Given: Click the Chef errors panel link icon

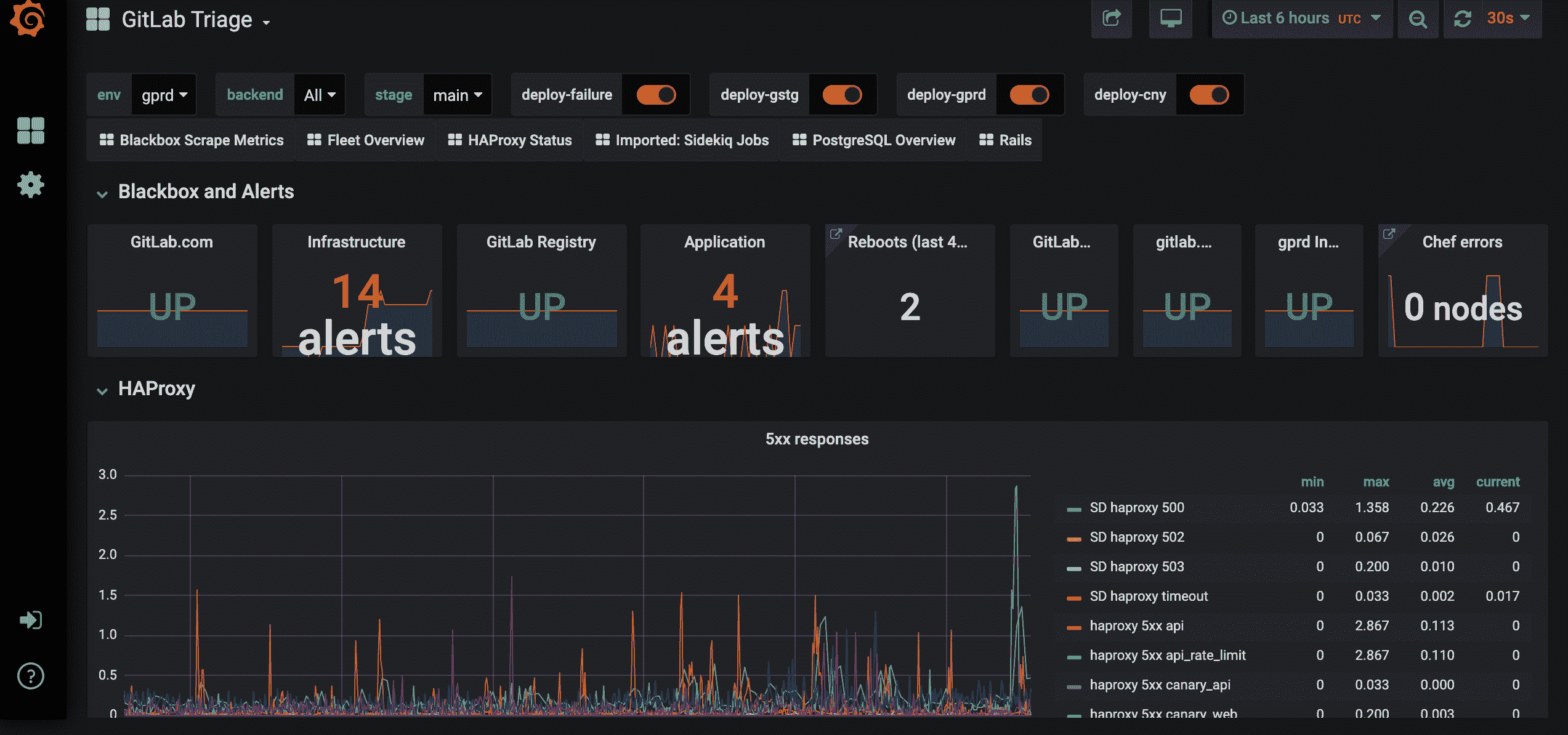Looking at the screenshot, I should [1389, 234].
